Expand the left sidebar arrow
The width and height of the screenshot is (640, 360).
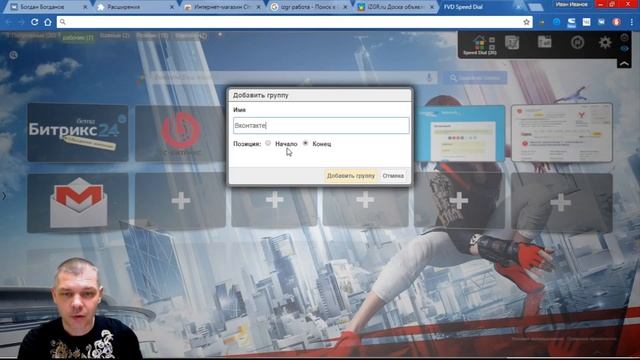coord(4,196)
